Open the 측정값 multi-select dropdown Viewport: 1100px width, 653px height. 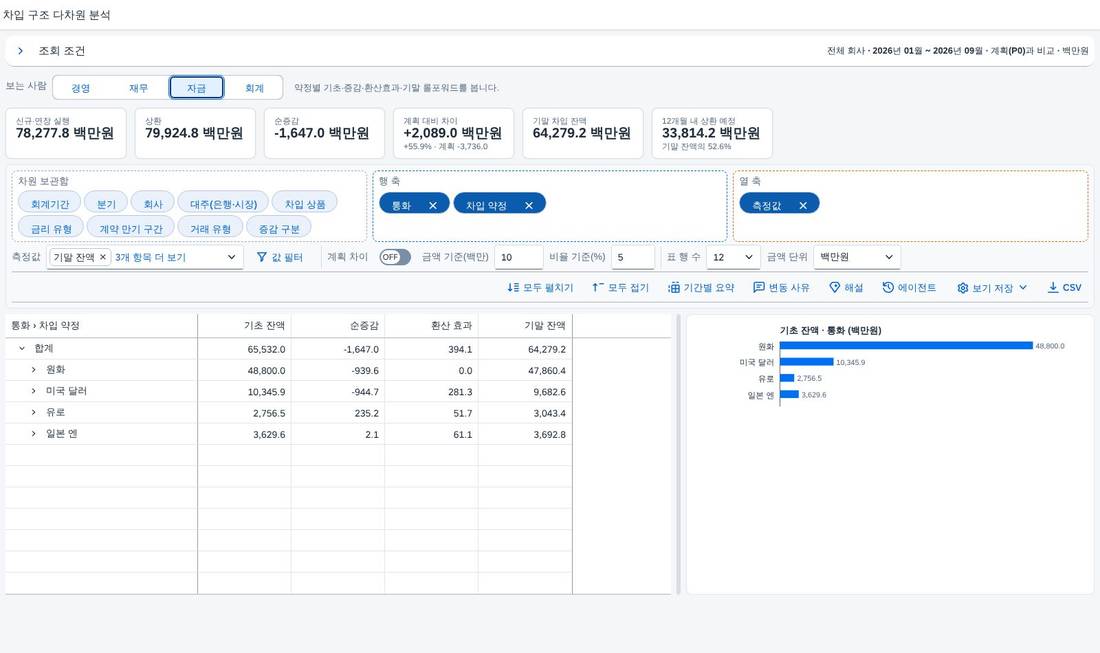pyautogui.click(x=232, y=257)
